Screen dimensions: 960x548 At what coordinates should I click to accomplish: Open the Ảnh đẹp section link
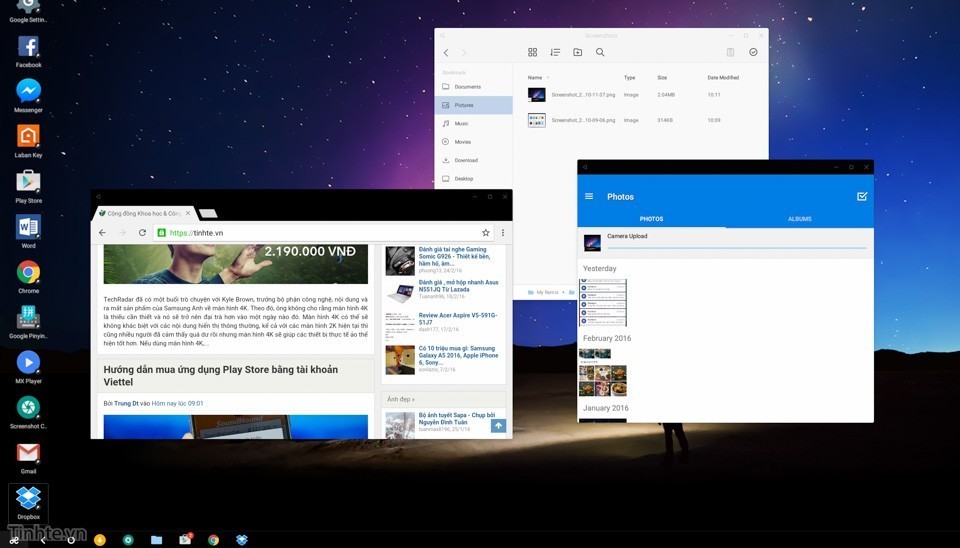400,399
